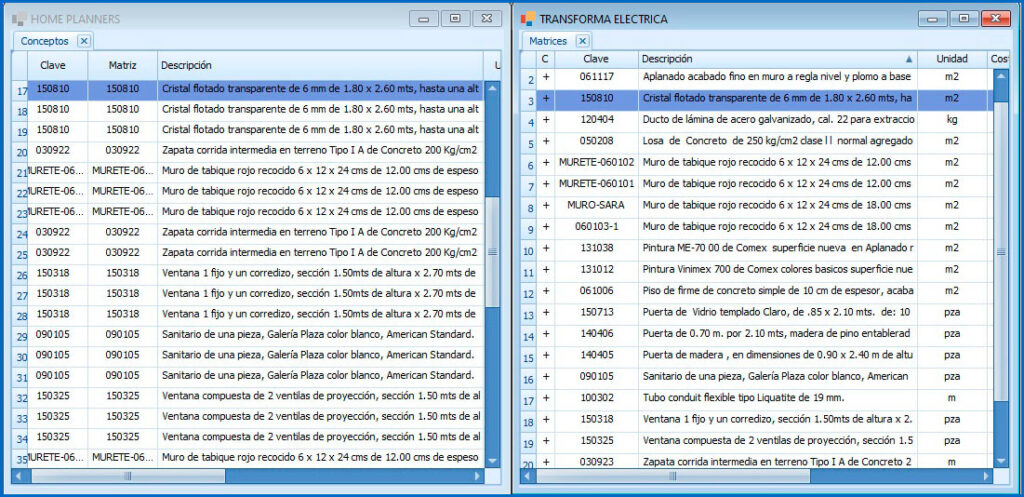Select Clave cell 061117 in Matrices
Viewport: 1024px width, 497px height.
pyautogui.click(x=596, y=77)
